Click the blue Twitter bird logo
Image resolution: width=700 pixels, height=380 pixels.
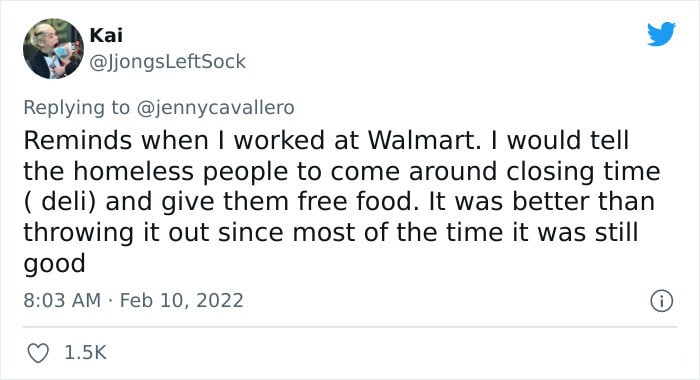(661, 33)
